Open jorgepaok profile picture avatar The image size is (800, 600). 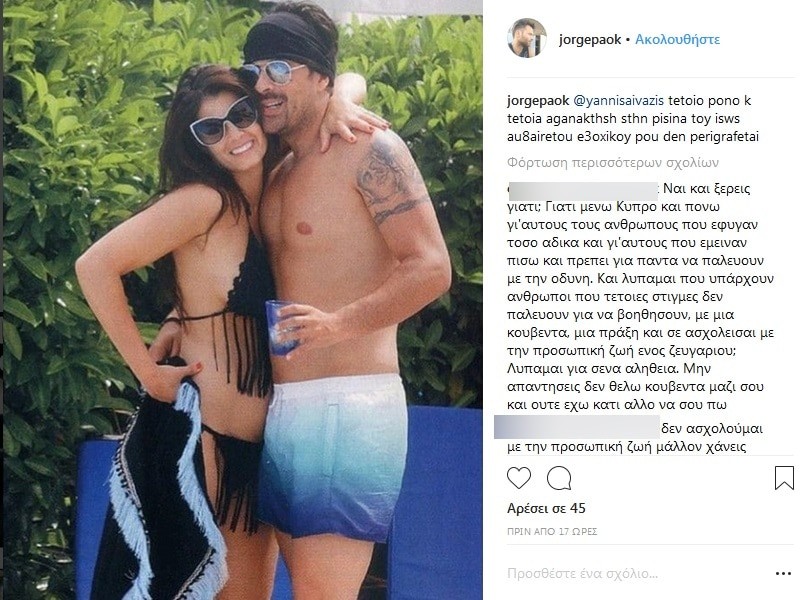click(527, 39)
